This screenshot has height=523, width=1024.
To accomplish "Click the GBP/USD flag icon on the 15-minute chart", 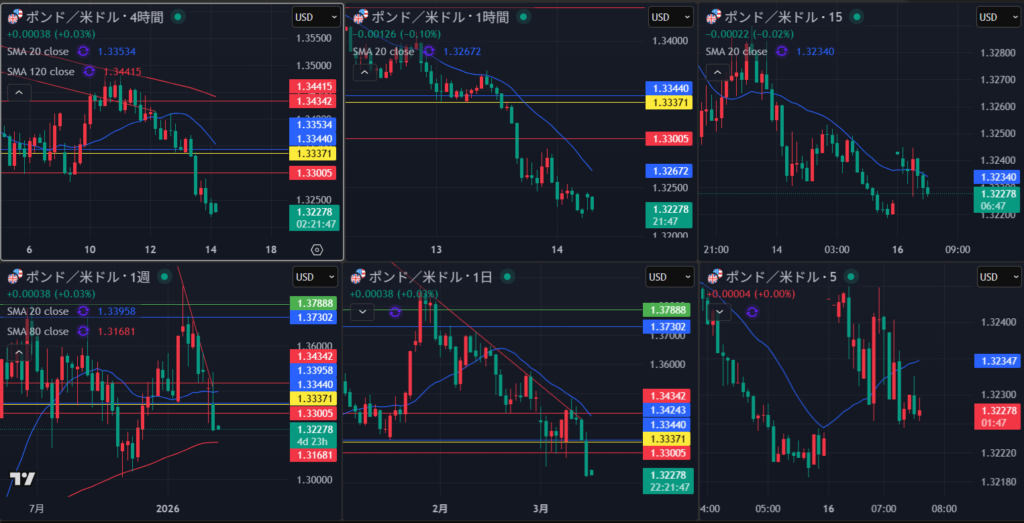I will tap(714, 17).
